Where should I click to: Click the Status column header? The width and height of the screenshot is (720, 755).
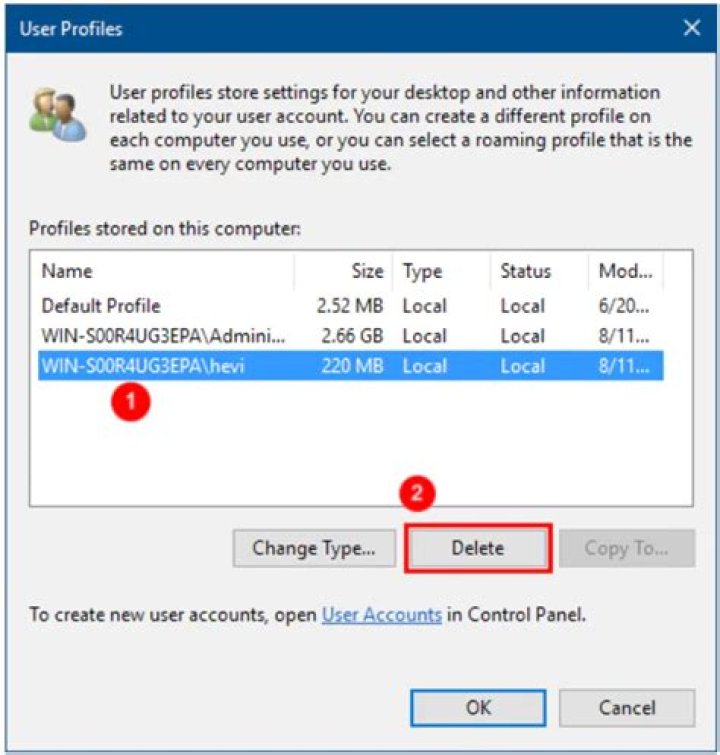tap(525, 271)
